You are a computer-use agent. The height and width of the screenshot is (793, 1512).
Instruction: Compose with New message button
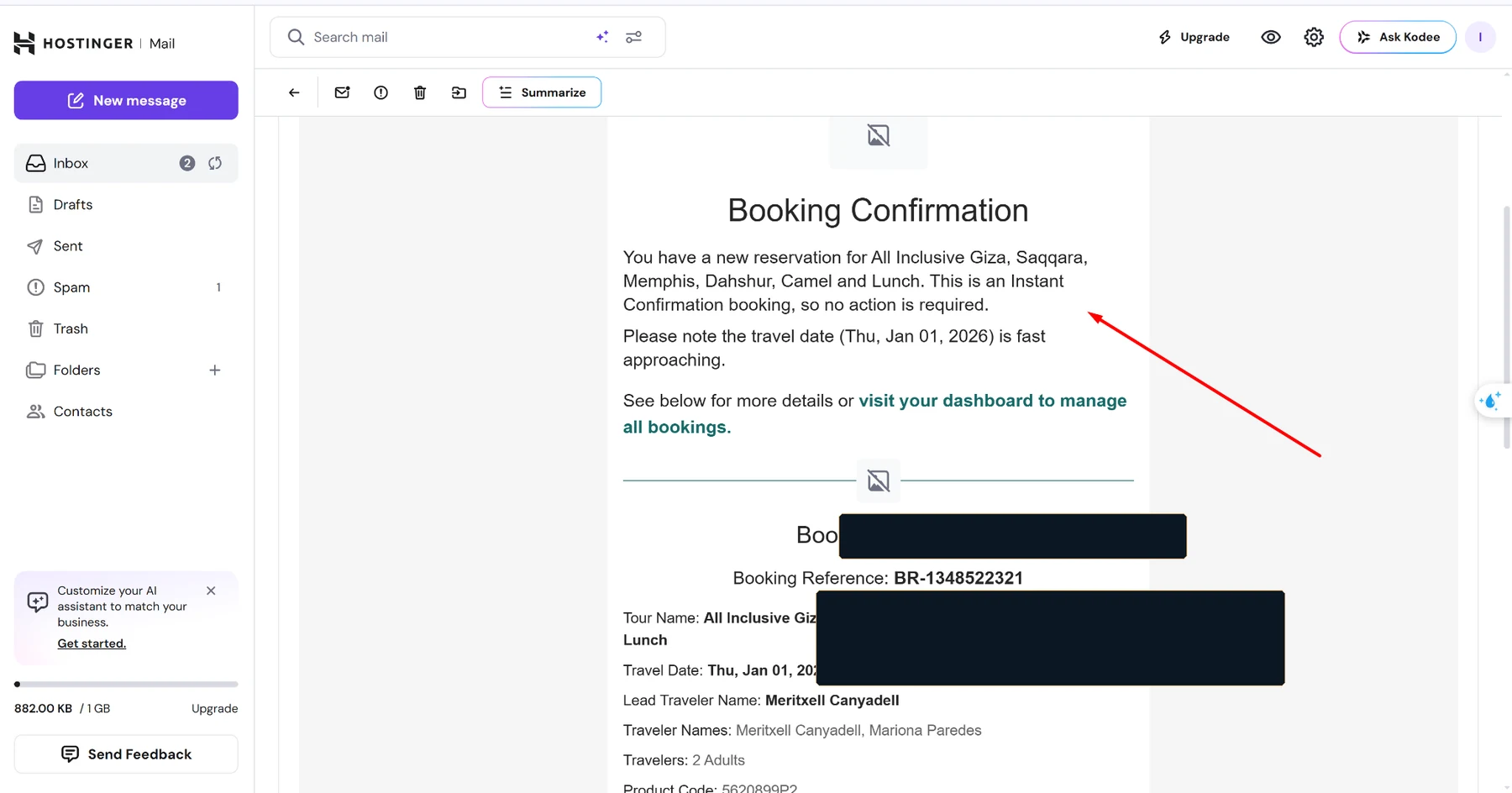(x=126, y=100)
